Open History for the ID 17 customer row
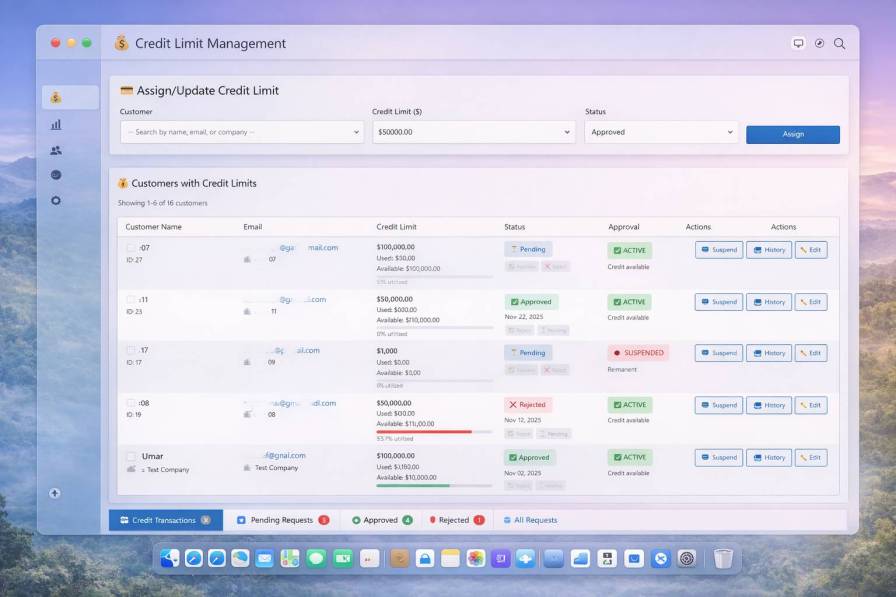 point(769,353)
